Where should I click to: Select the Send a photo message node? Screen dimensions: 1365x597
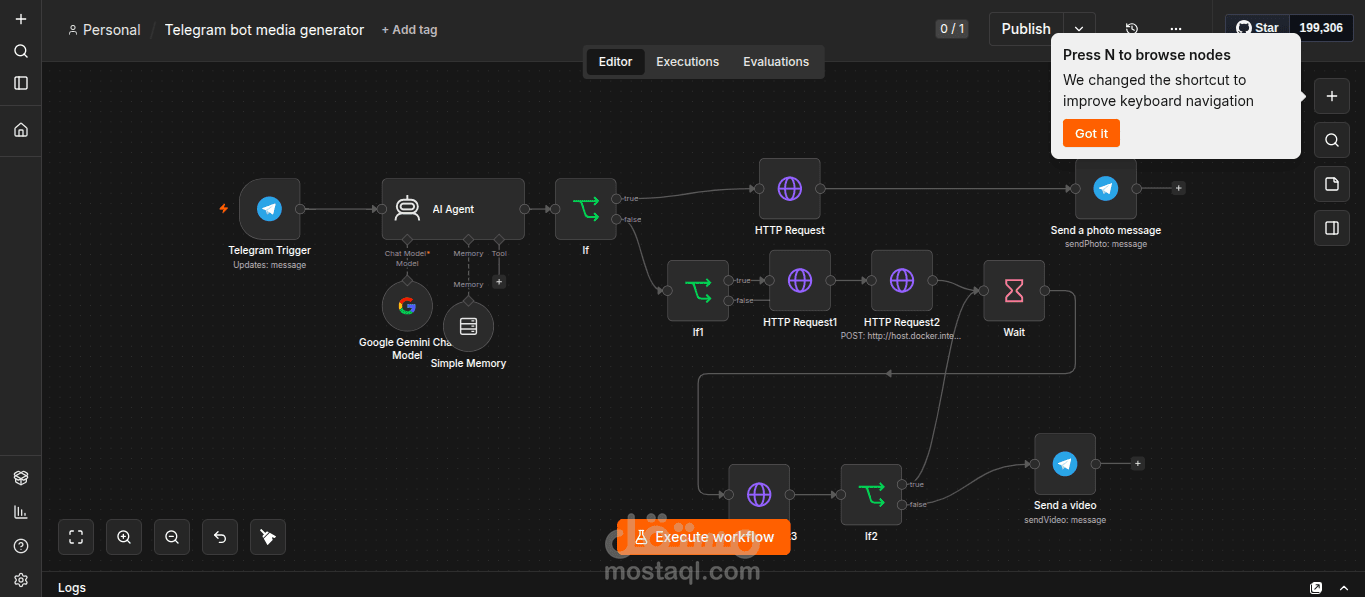[1106, 188]
